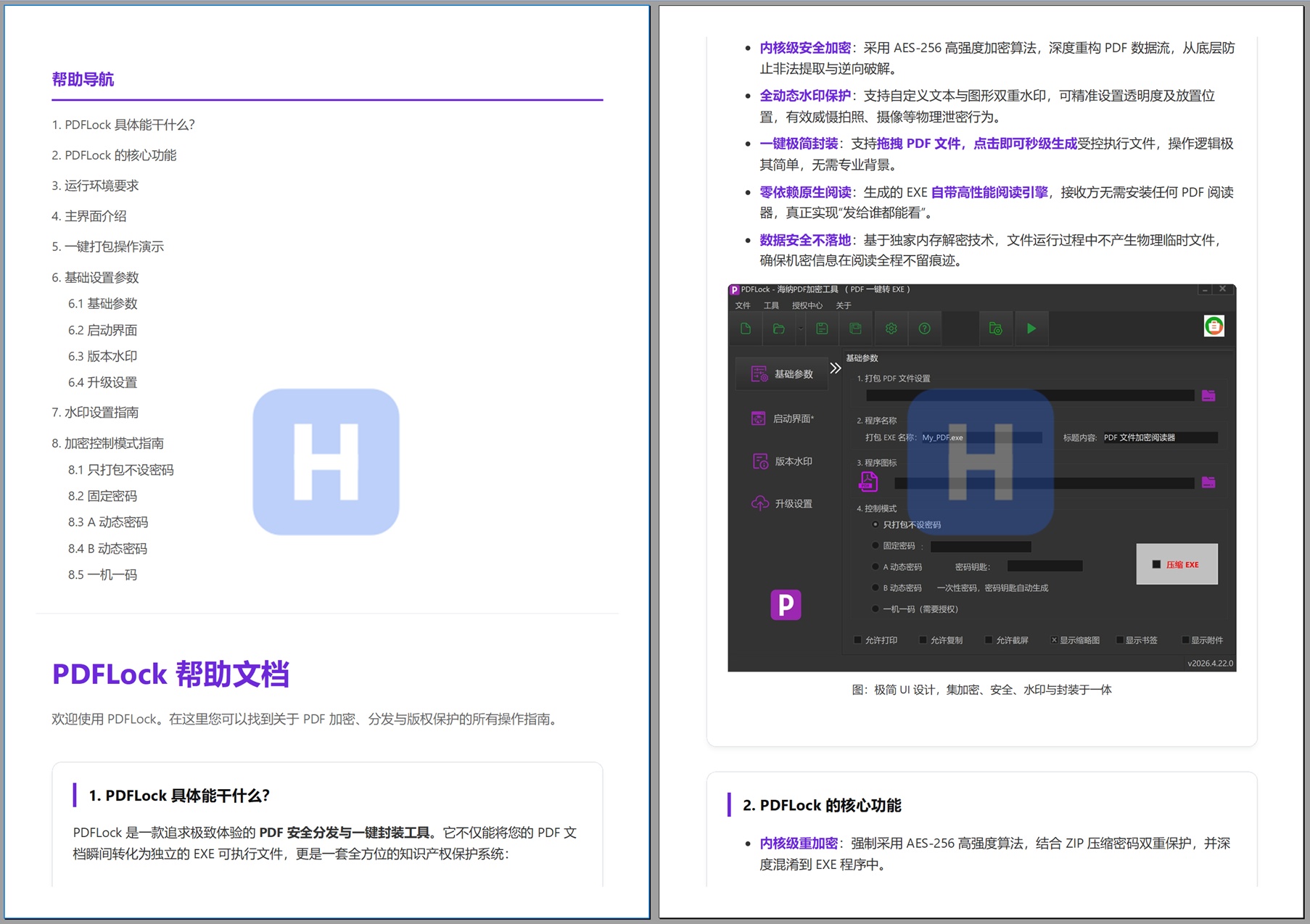
Task: Enable the 允许打印 checkbox
Action: (858, 640)
